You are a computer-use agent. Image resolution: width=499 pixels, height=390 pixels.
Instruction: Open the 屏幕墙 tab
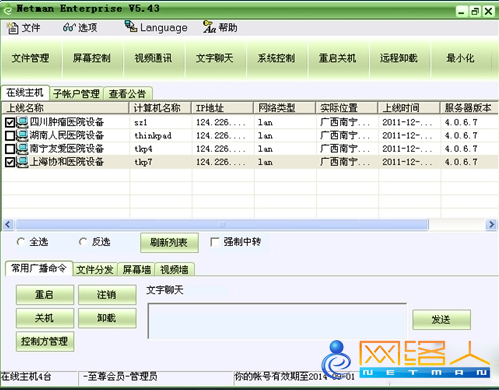tap(136, 269)
